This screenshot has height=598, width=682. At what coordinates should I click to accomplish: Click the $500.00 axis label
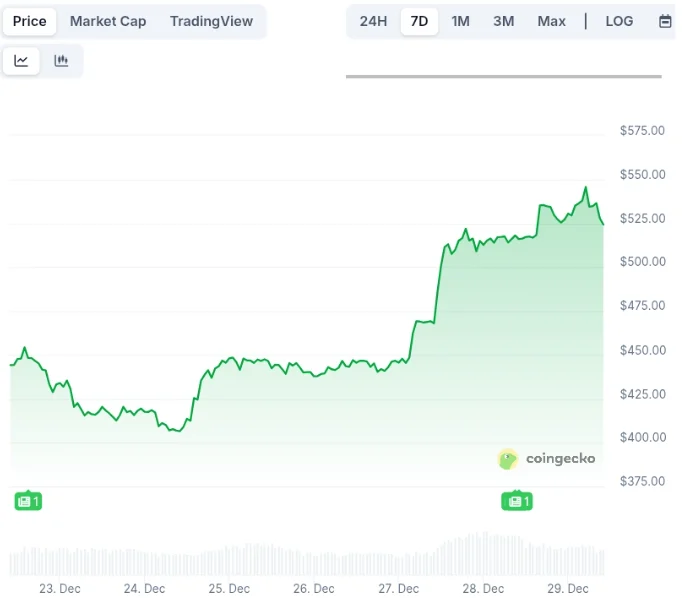643,261
